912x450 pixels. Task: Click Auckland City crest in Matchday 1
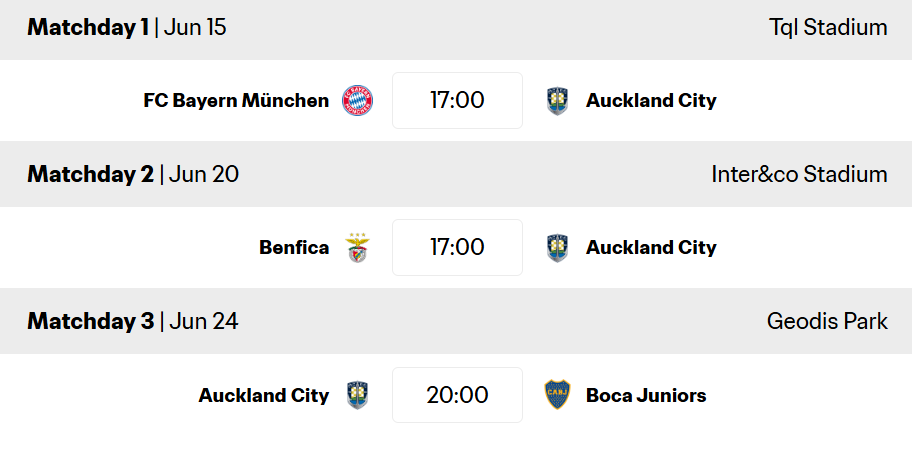557,101
